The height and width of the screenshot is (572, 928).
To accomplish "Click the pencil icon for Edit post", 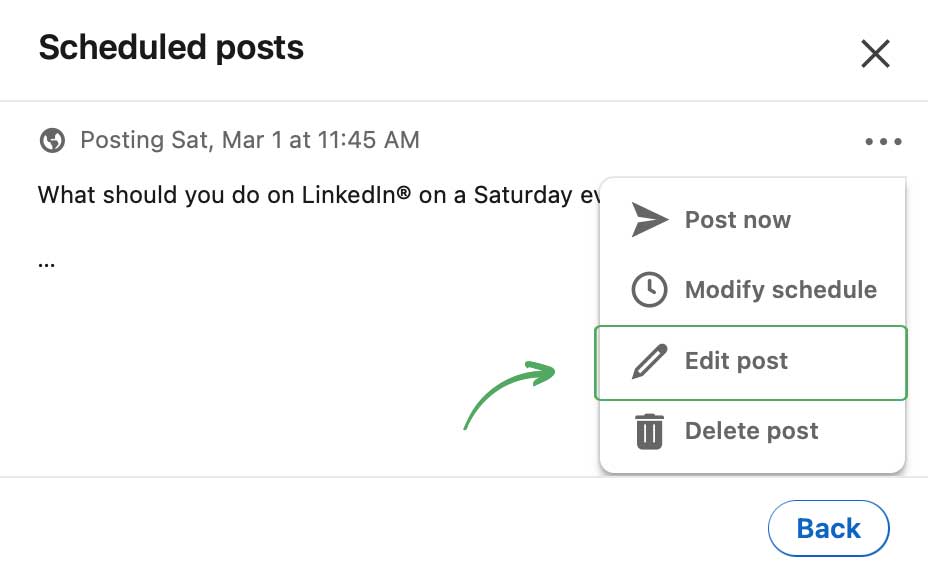I will pos(650,361).
